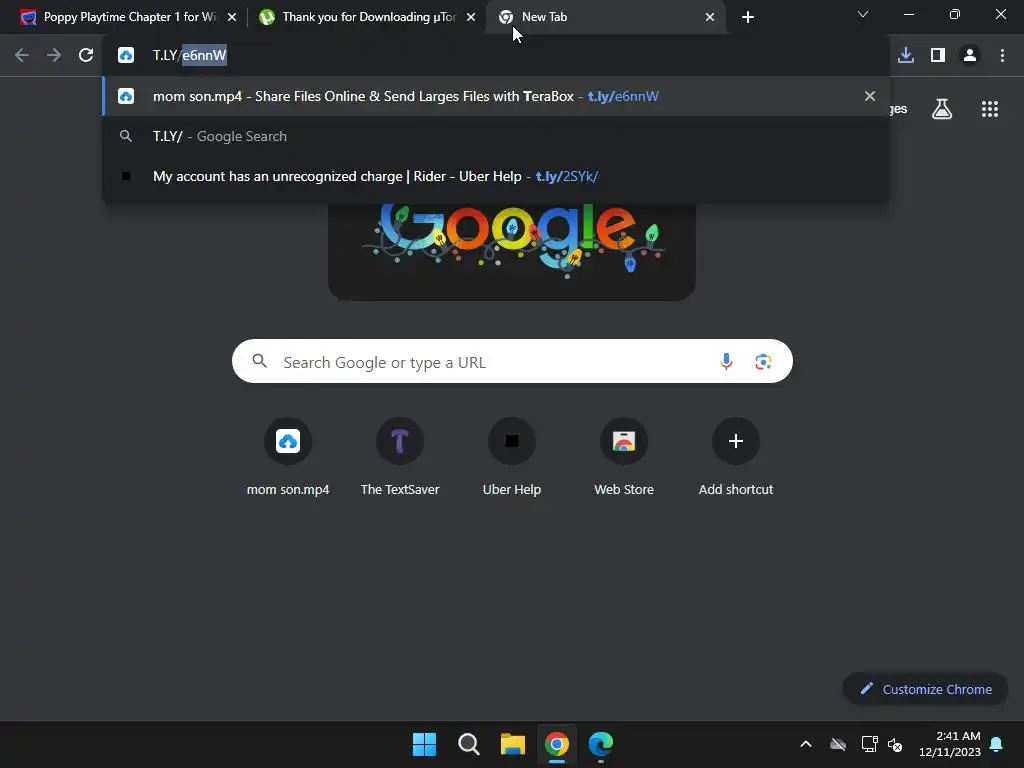Viewport: 1024px width, 768px height.
Task: Open the network display tray icon
Action: click(x=869, y=744)
